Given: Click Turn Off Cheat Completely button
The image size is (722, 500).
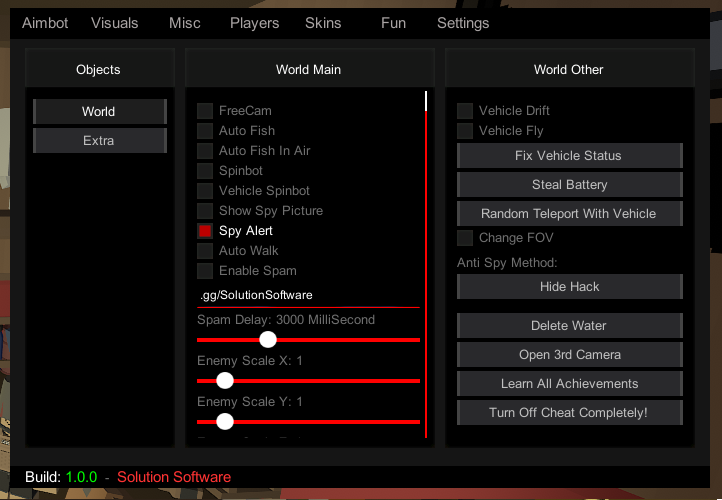Looking at the screenshot, I should pos(570,413).
